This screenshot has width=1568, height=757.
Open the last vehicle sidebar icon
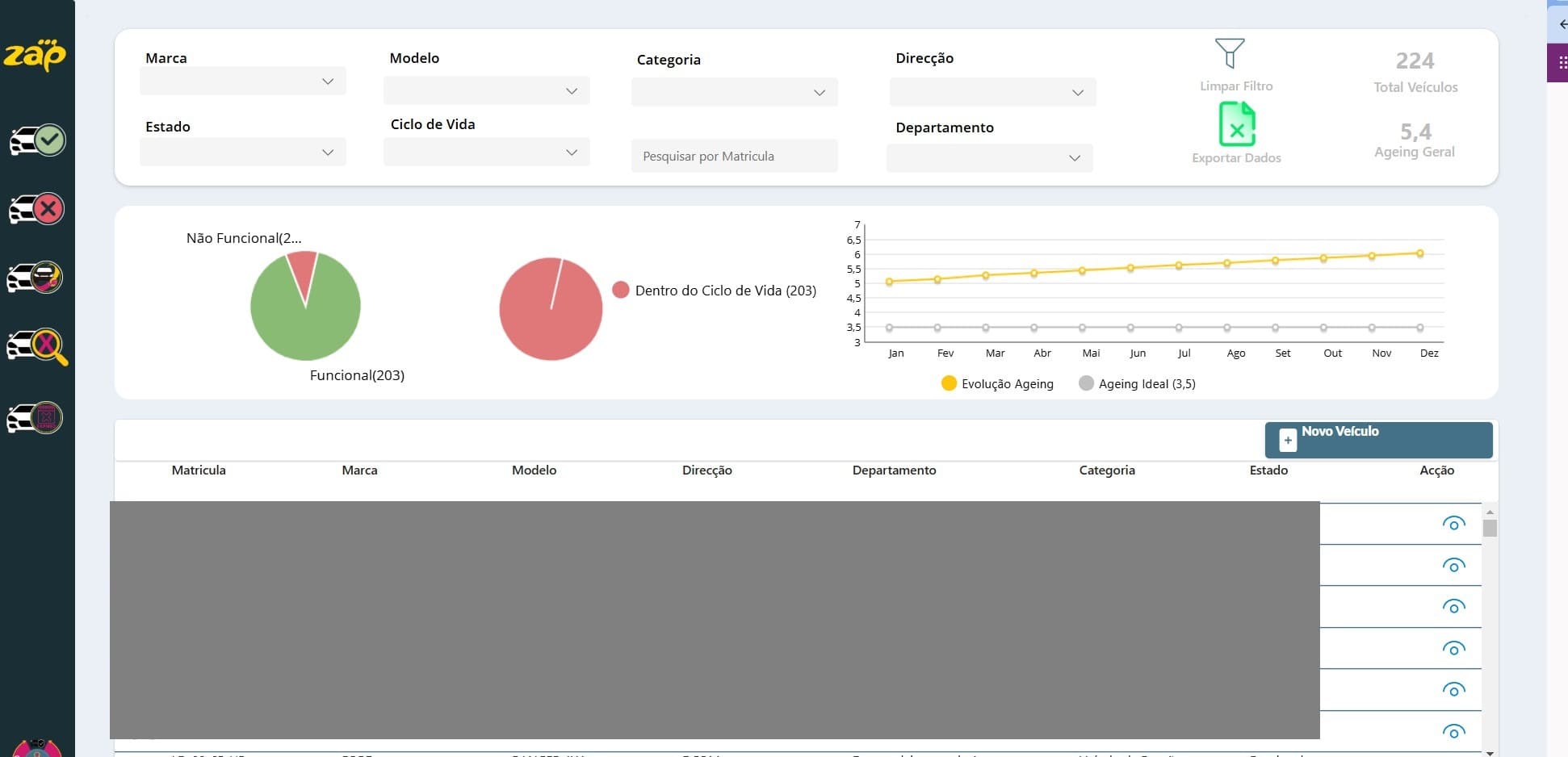[36, 418]
